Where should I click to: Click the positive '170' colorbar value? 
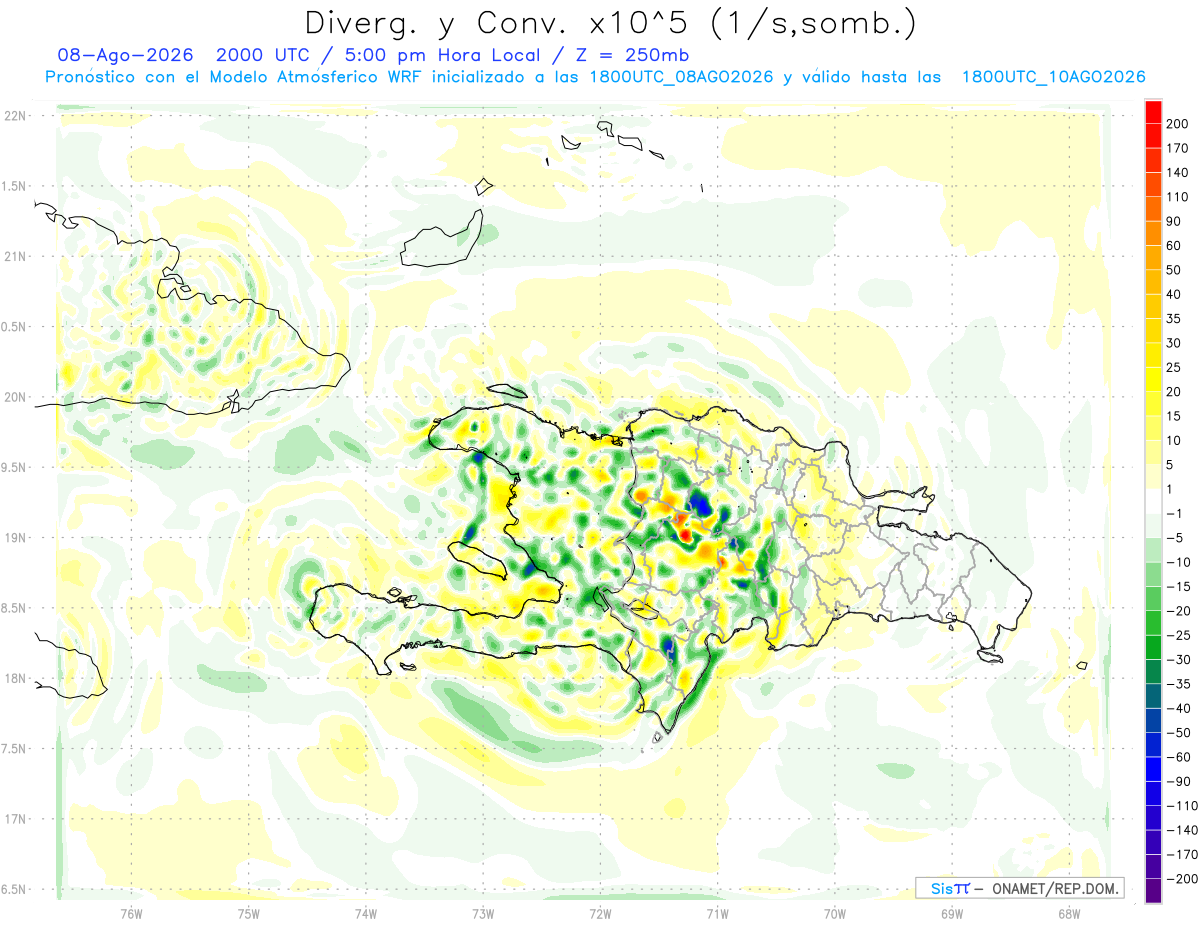point(1178,148)
